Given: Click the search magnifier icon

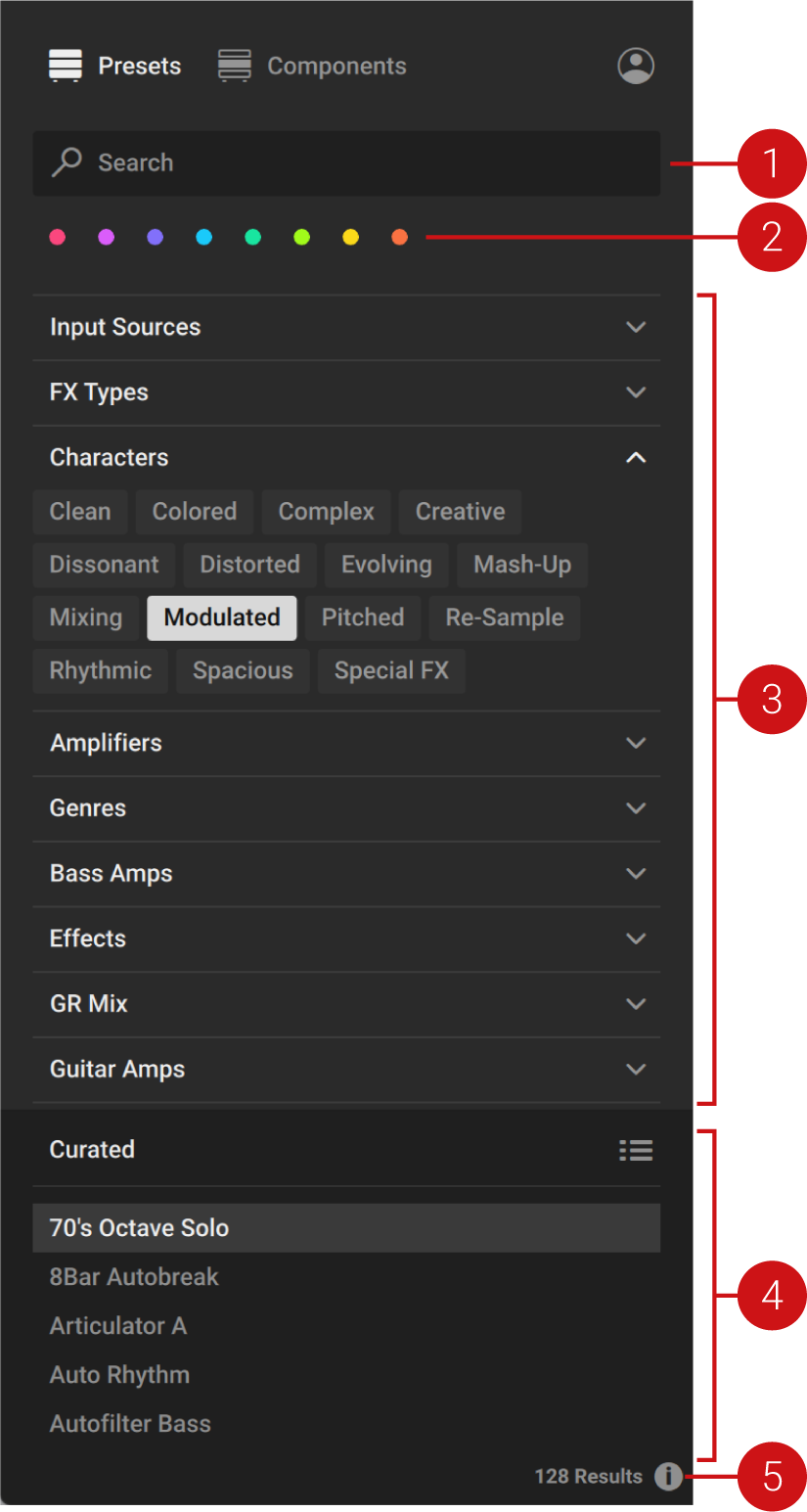Looking at the screenshot, I should pos(67,162).
